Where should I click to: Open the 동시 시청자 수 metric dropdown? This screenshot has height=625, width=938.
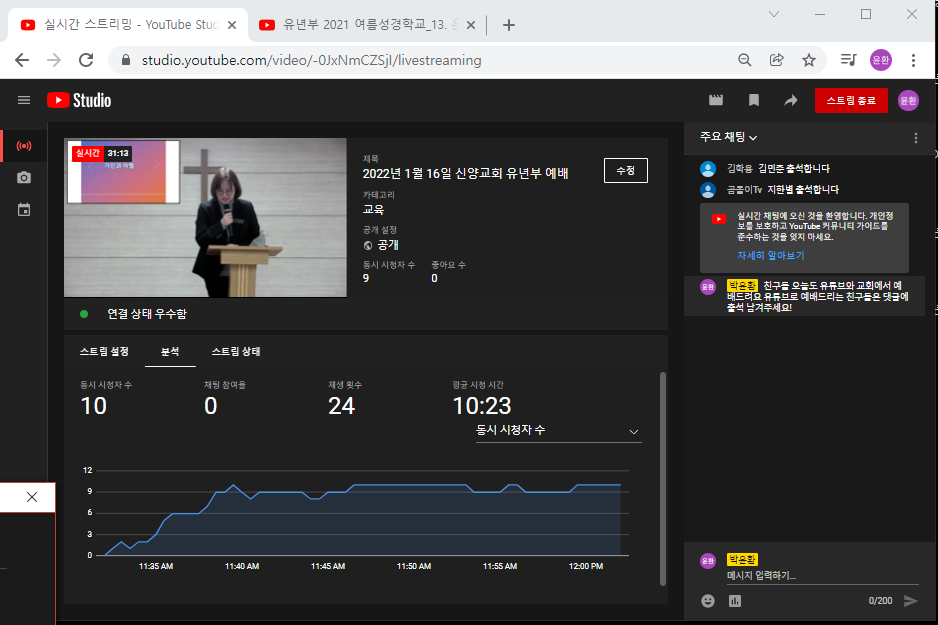(634, 431)
